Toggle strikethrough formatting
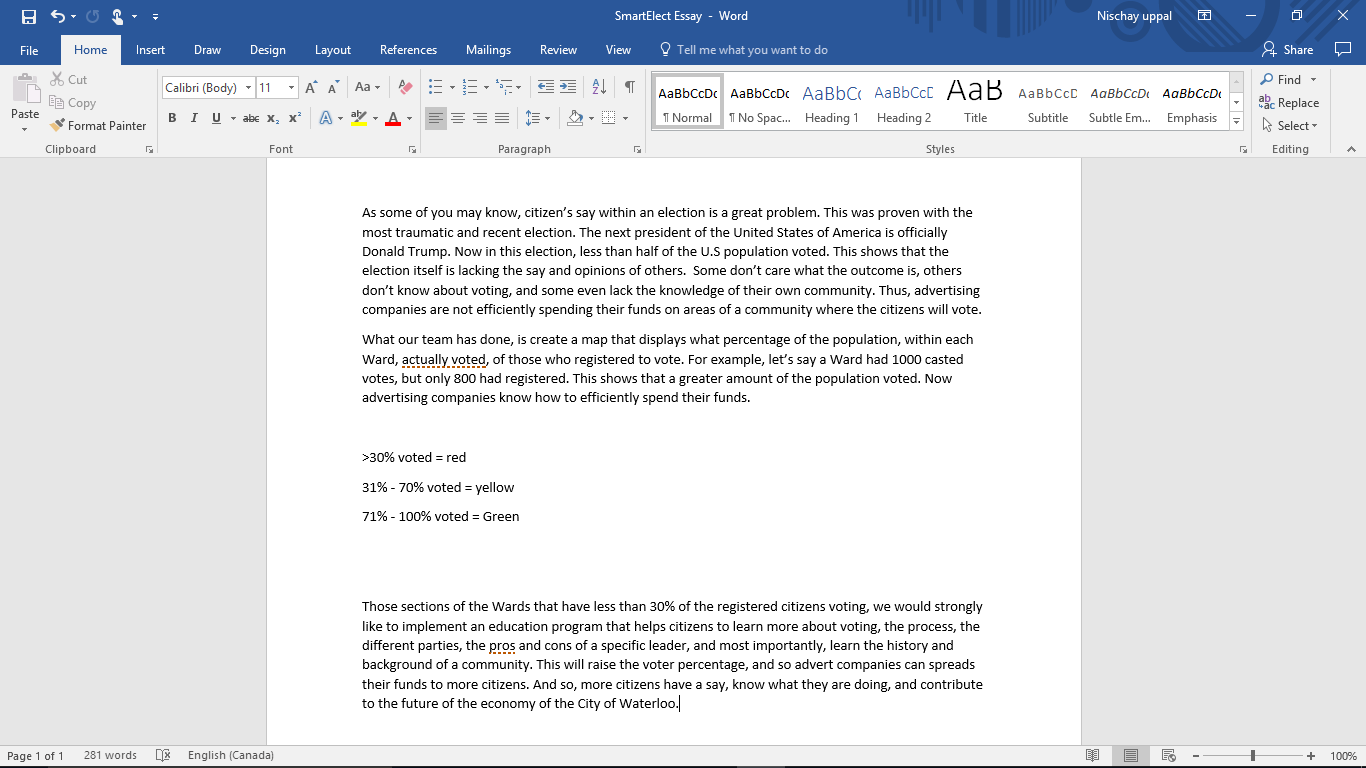This screenshot has width=1366, height=768. pos(251,118)
